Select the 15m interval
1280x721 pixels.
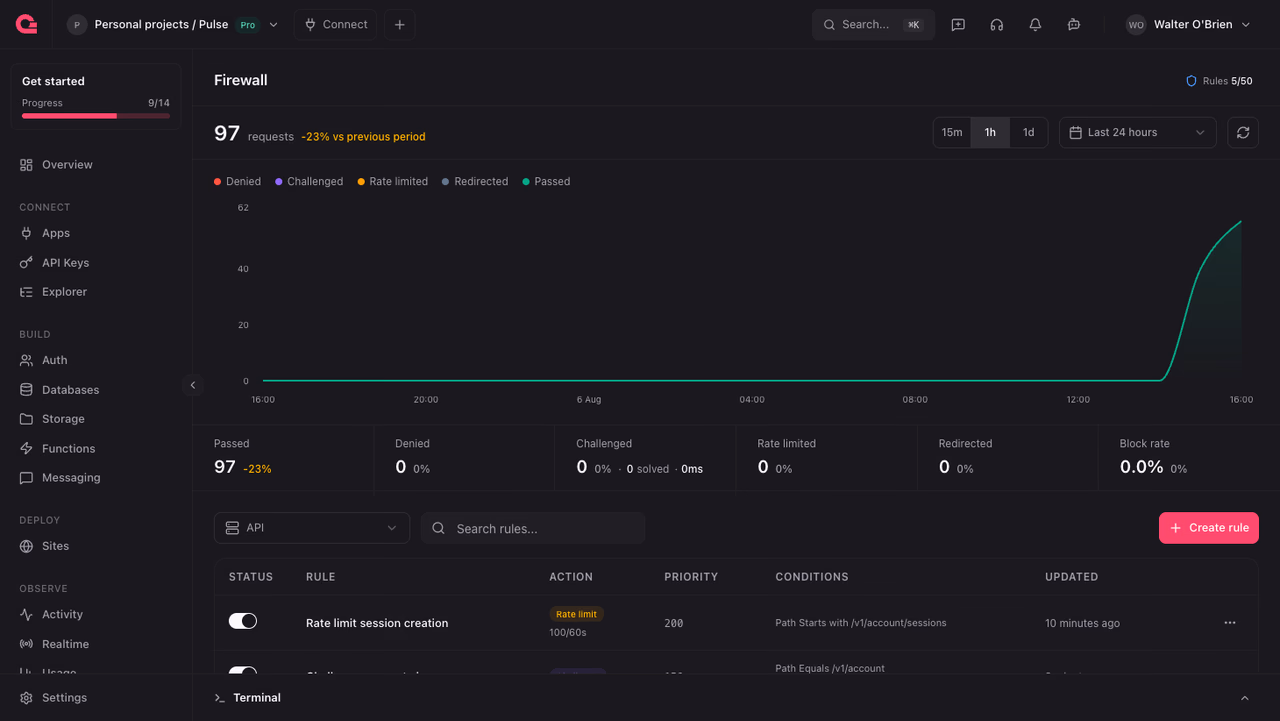click(952, 132)
